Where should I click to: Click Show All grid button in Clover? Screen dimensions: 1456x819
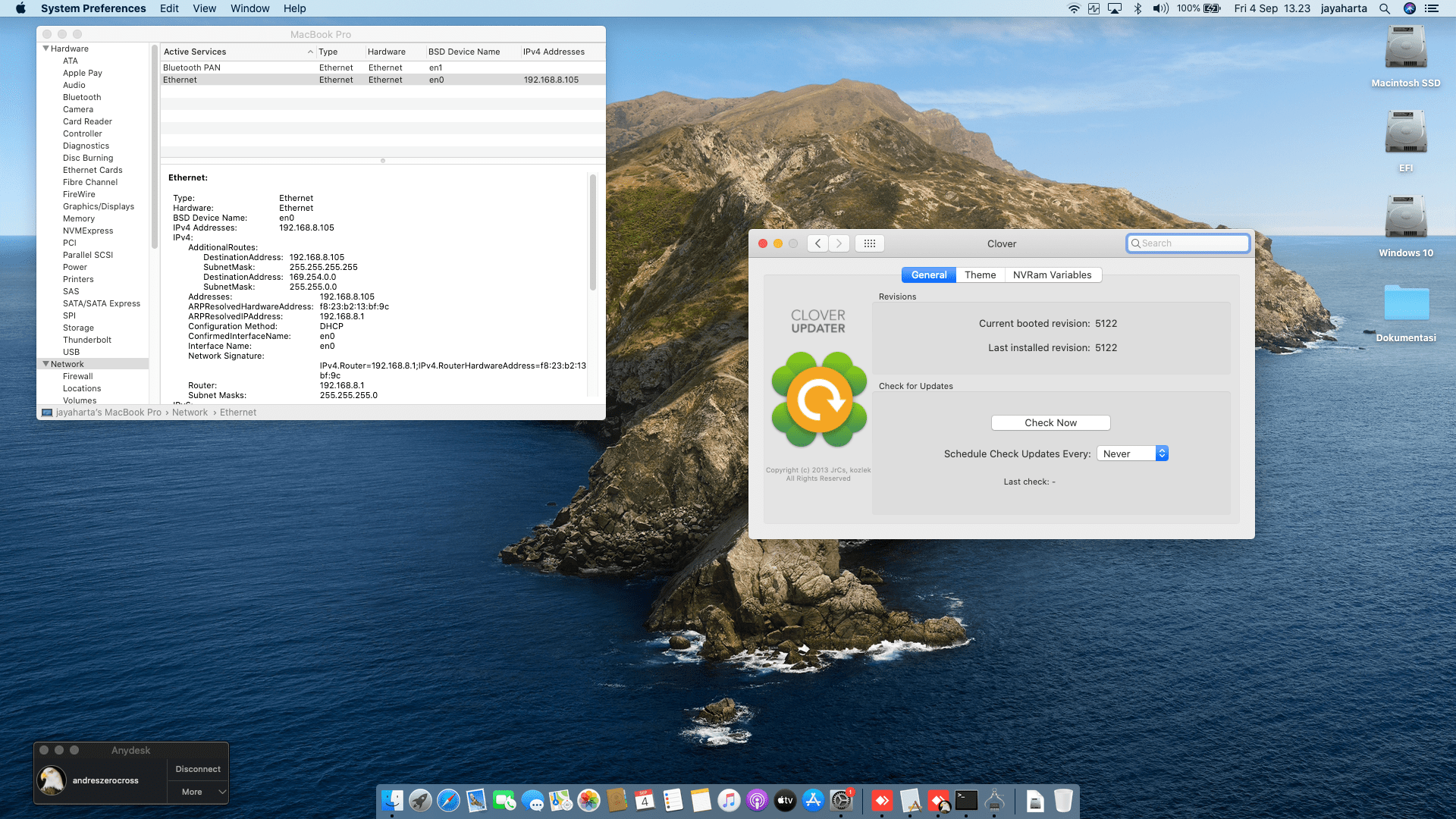[x=870, y=243]
